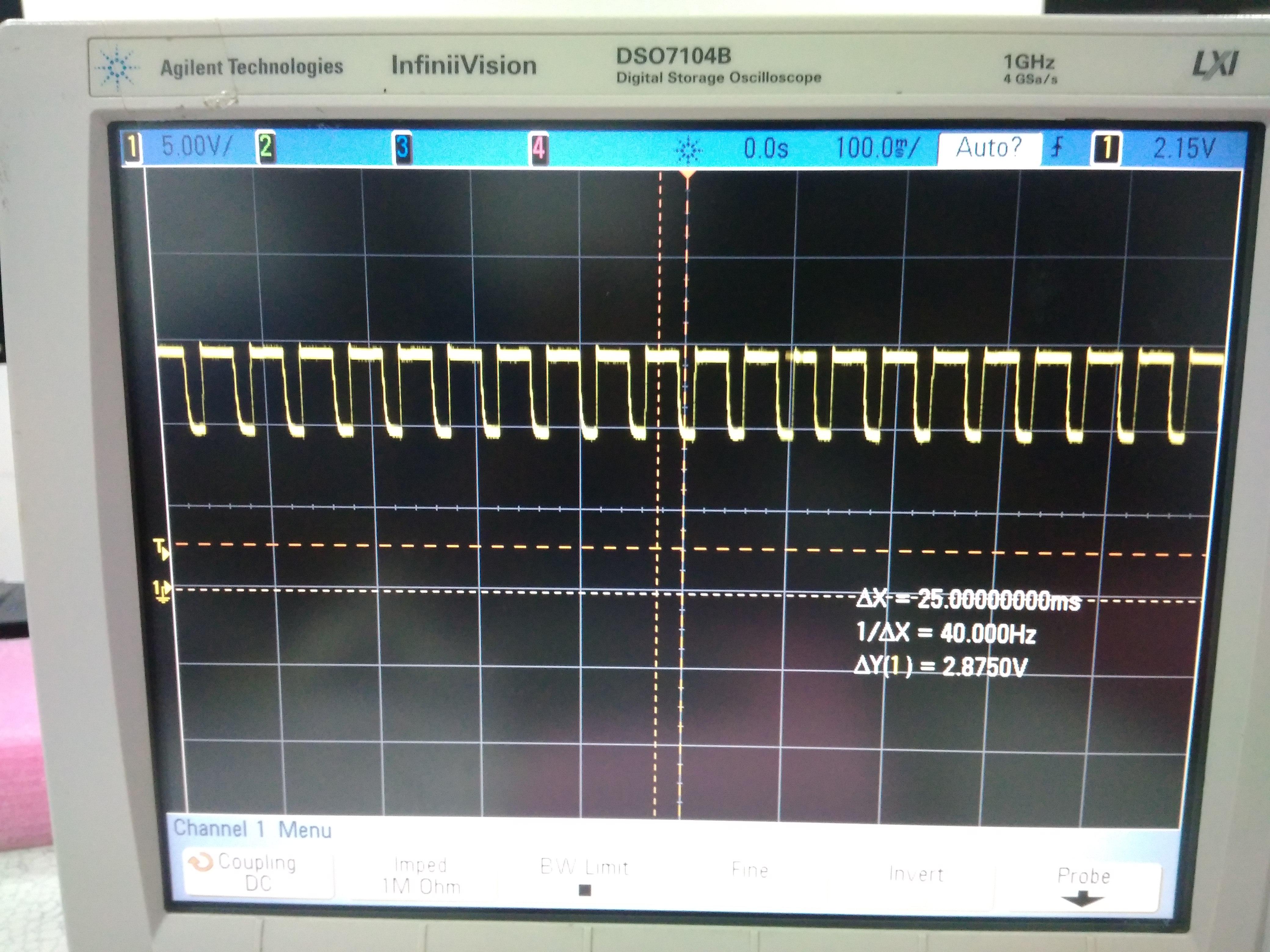Open the Imped 1M Ohm softkey
1270x952 pixels.
click(x=421, y=876)
